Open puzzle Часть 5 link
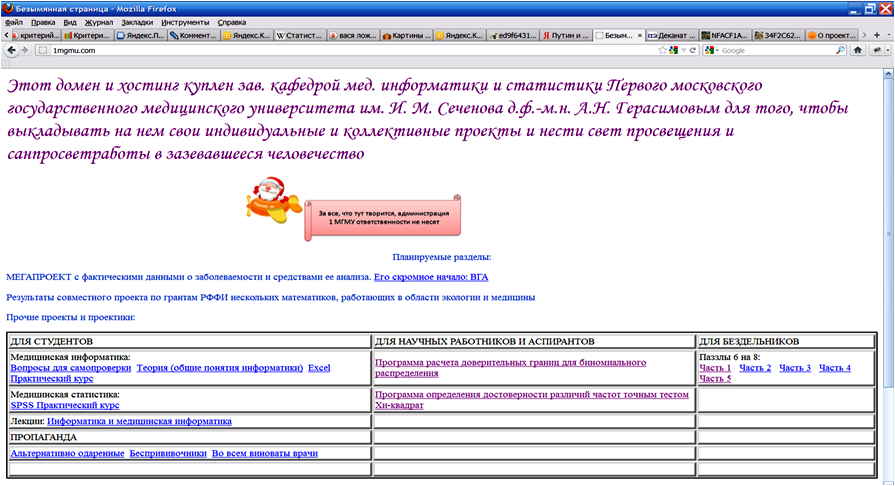Image resolution: width=895 pixels, height=486 pixels. 715,379
